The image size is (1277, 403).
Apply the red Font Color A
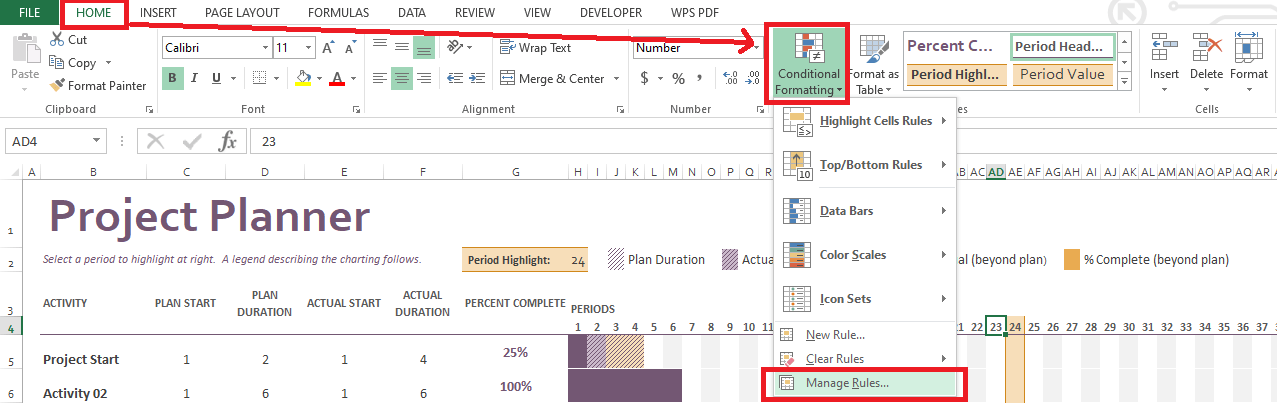coord(337,78)
